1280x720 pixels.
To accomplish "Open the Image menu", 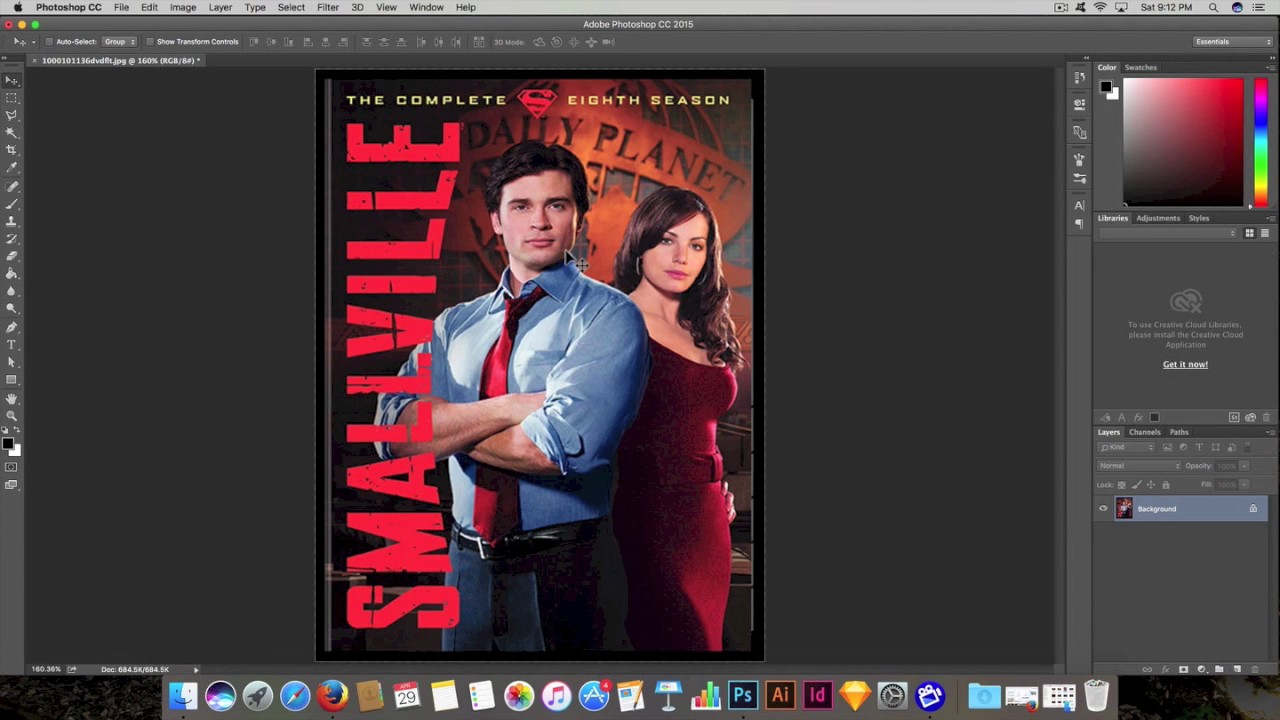I will [183, 7].
